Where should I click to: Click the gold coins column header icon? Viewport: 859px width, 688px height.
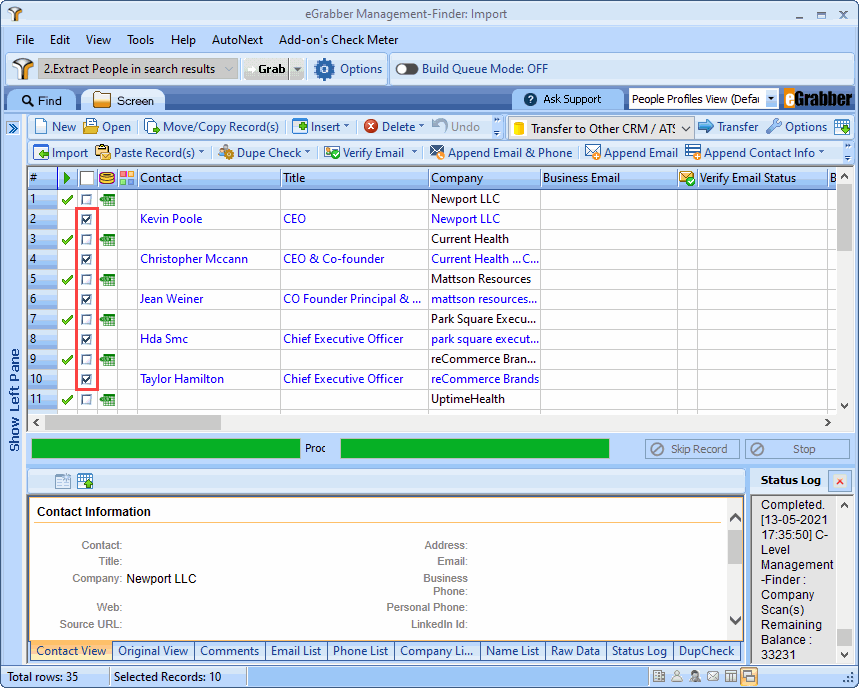(x=107, y=178)
